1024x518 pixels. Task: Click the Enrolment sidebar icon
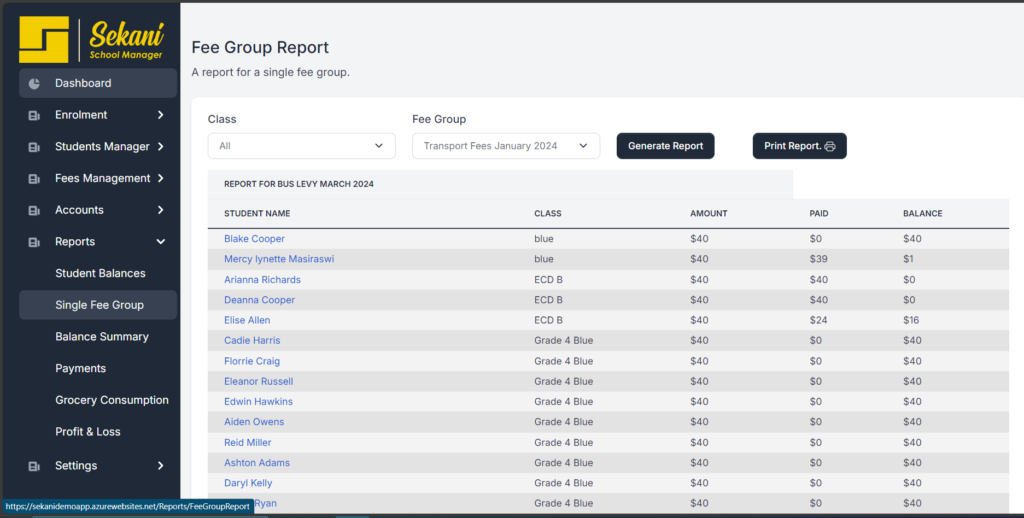coord(34,115)
